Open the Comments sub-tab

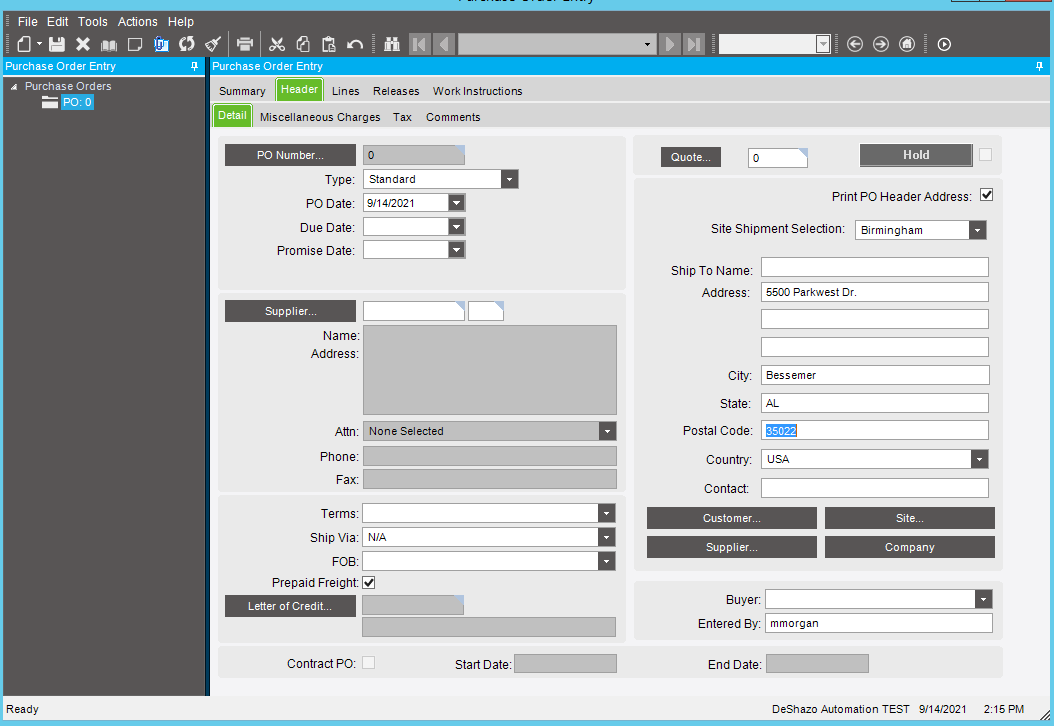[453, 117]
